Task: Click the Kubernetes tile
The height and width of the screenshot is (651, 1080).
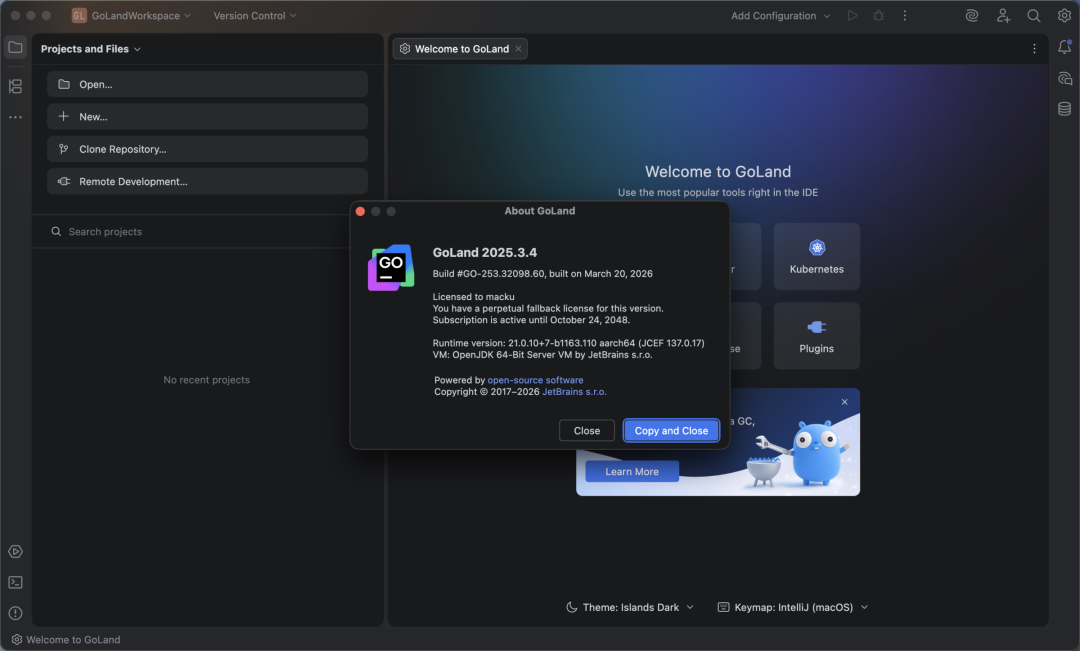Action: pos(816,256)
